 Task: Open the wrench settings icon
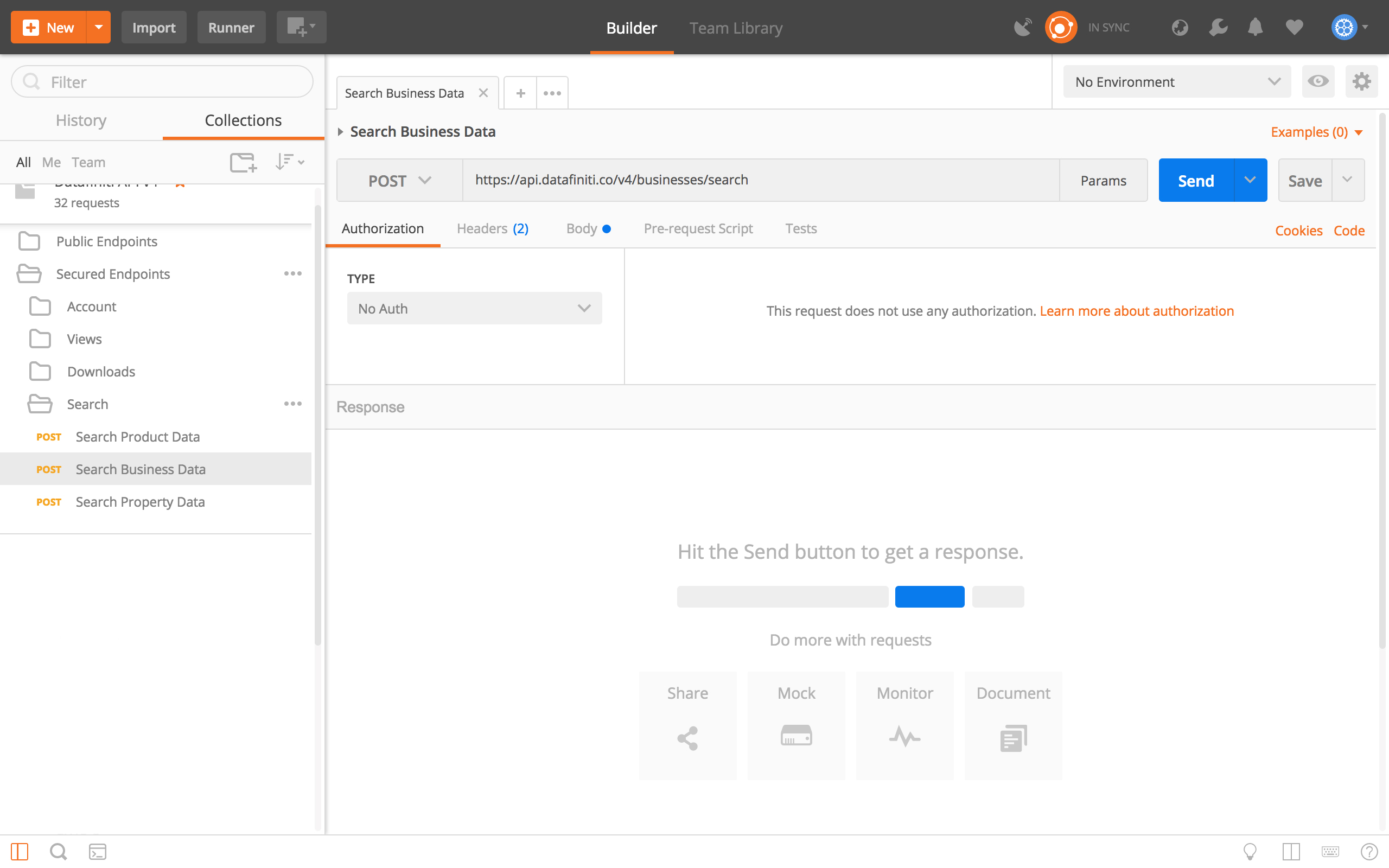click(x=1218, y=27)
